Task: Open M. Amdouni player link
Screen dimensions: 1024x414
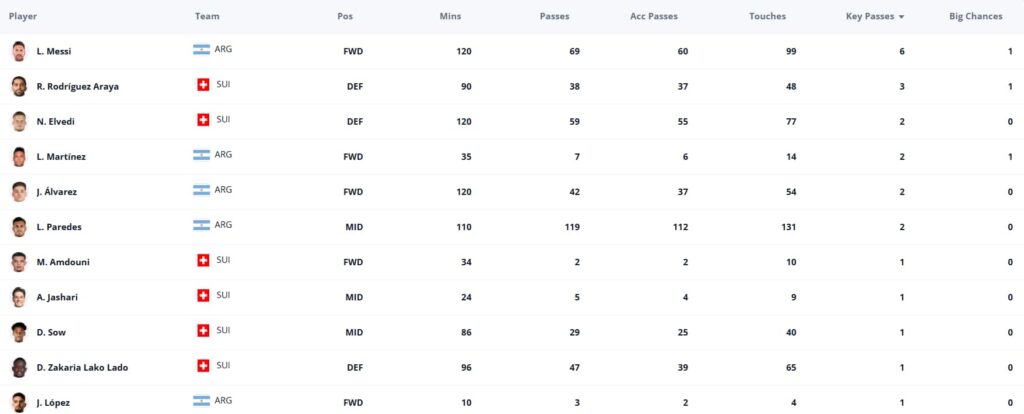Action: tap(63, 262)
